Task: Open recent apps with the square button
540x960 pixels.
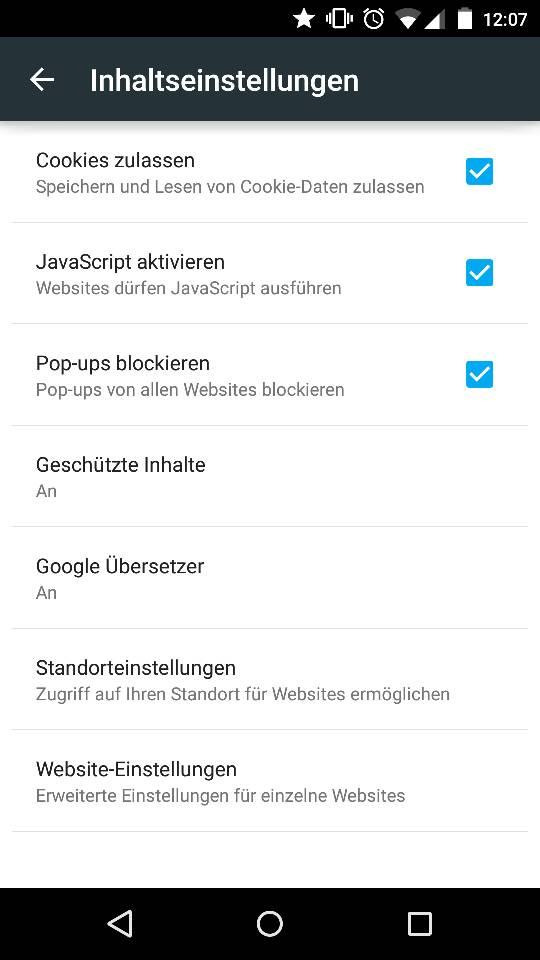Action: coord(419,923)
